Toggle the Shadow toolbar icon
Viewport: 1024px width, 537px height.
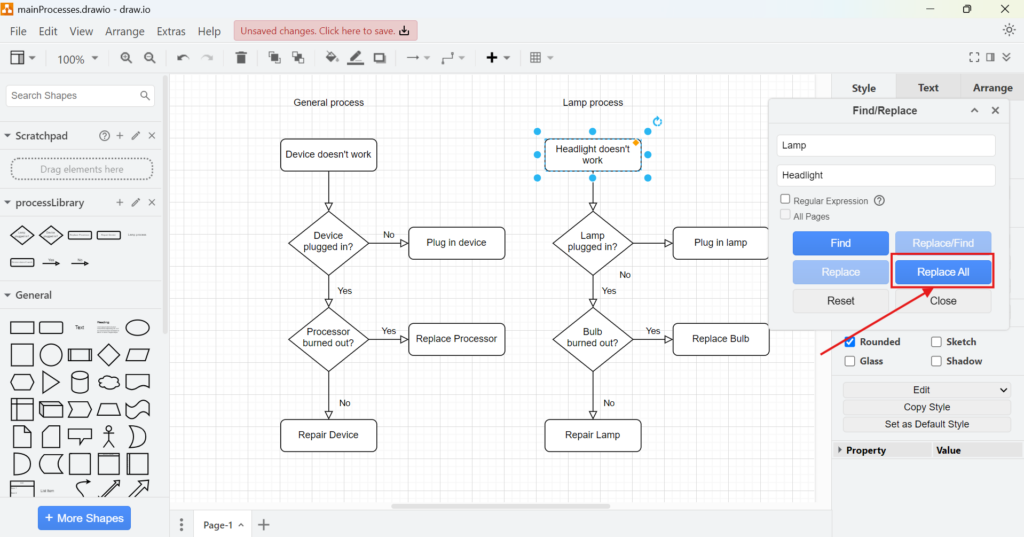380,58
